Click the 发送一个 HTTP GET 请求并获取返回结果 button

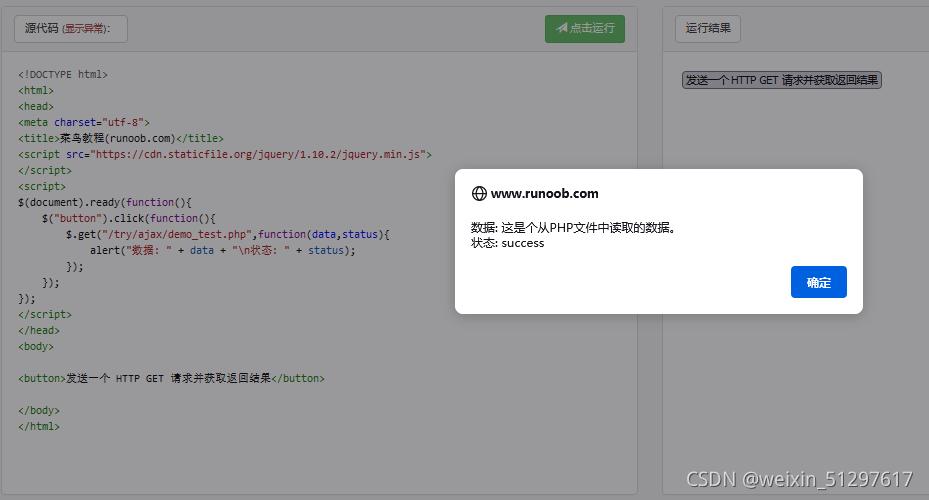(x=781, y=80)
